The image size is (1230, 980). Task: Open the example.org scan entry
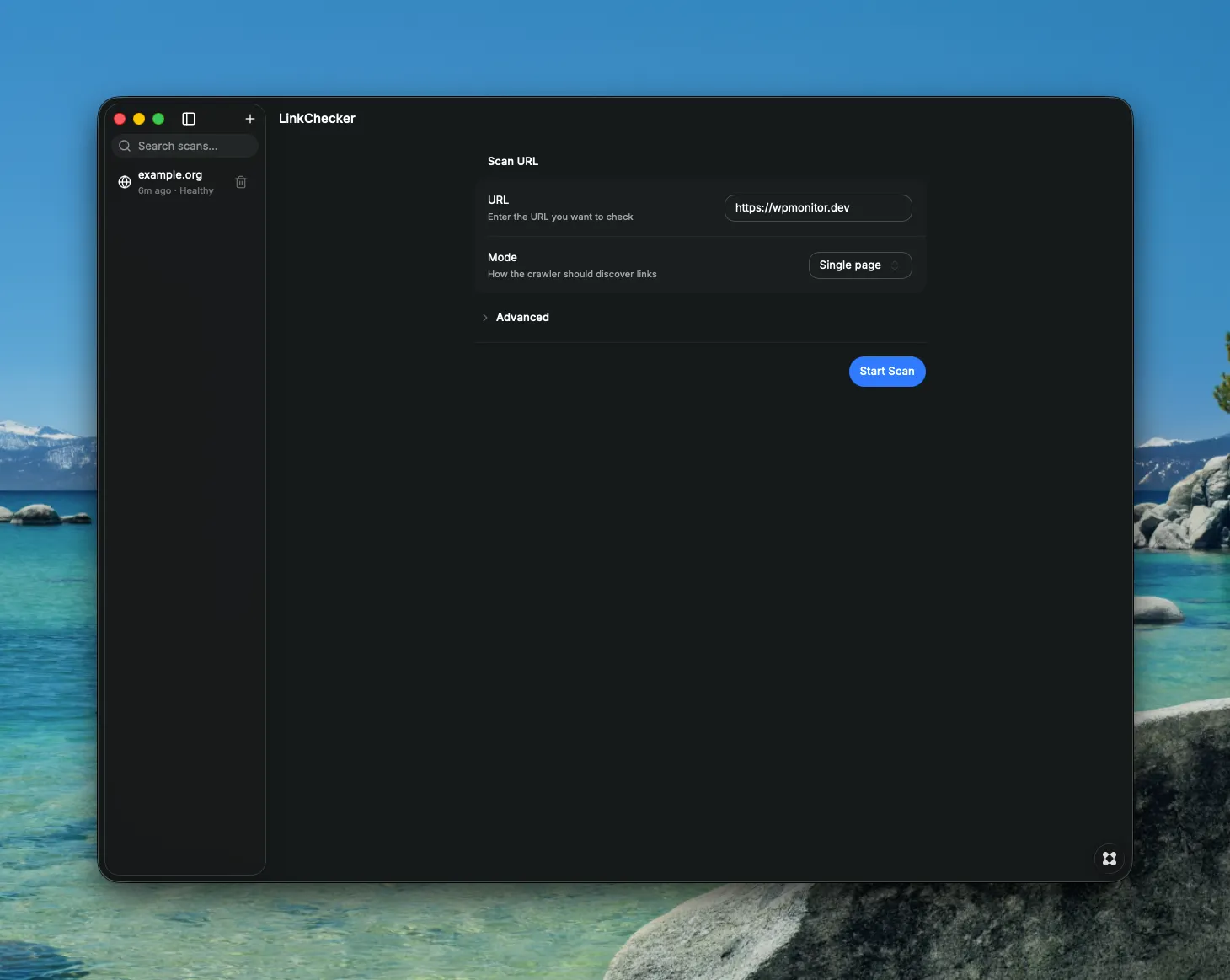(184, 182)
